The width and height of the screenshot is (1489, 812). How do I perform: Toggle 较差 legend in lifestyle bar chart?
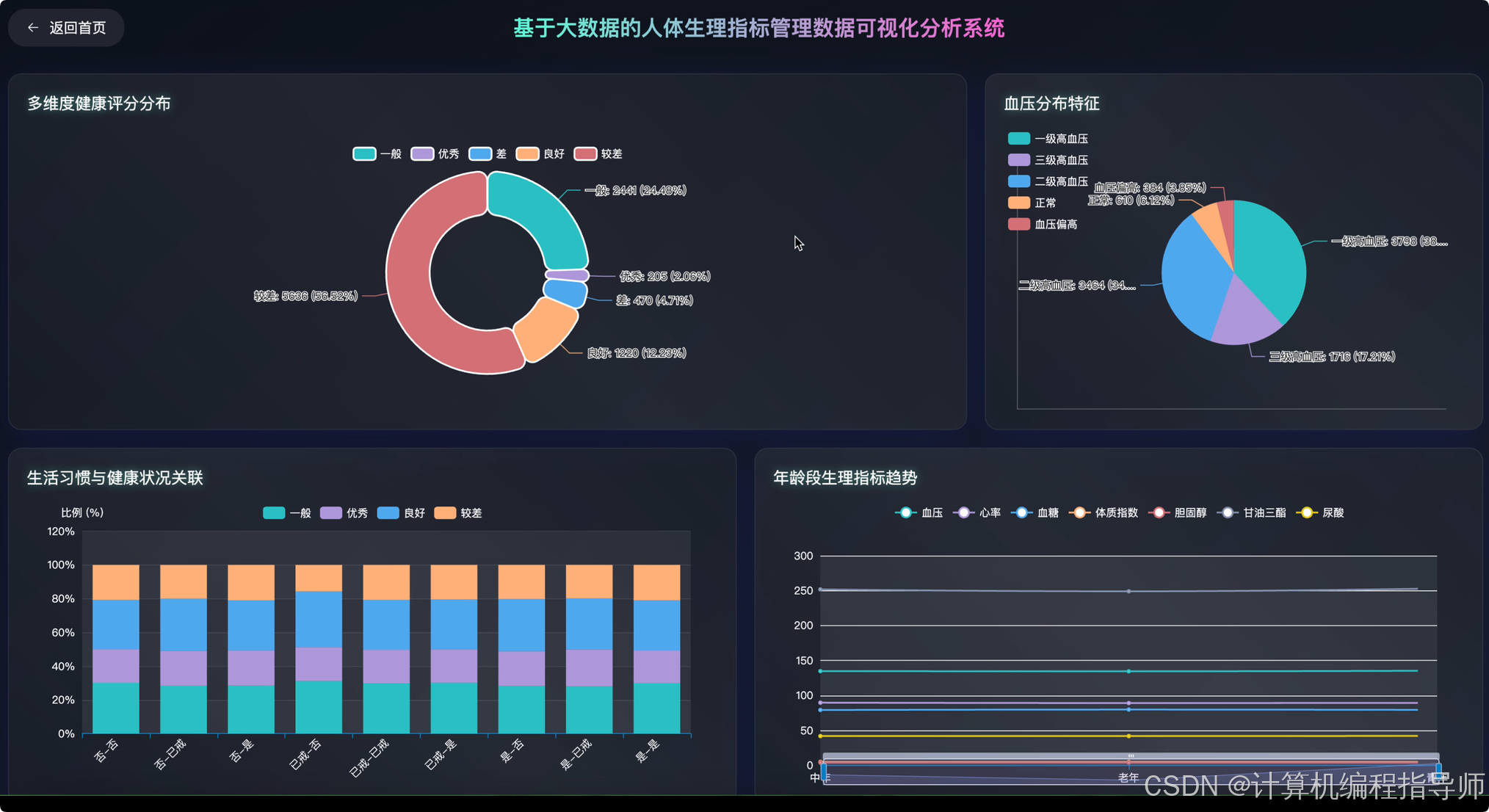coord(458,512)
